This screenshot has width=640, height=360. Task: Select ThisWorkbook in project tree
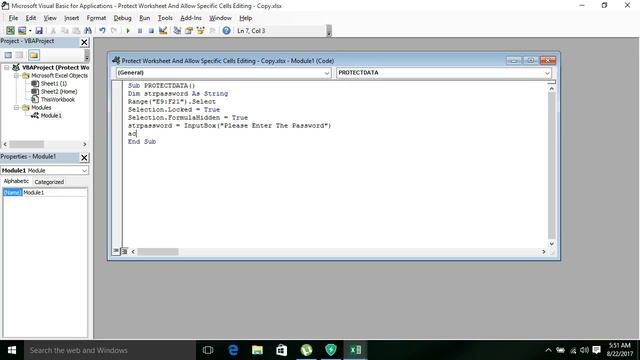click(x=58, y=100)
